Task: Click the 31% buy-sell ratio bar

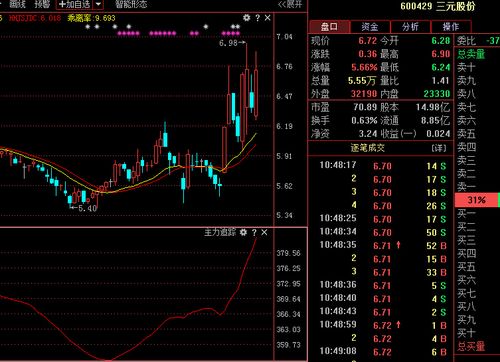Action: coord(477,200)
